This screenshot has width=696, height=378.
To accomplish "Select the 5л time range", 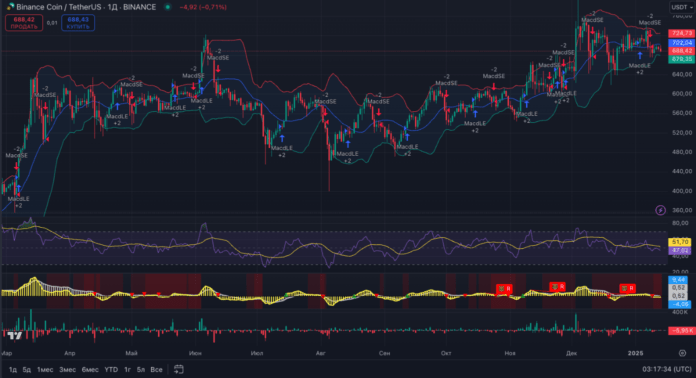I will pos(141,370).
